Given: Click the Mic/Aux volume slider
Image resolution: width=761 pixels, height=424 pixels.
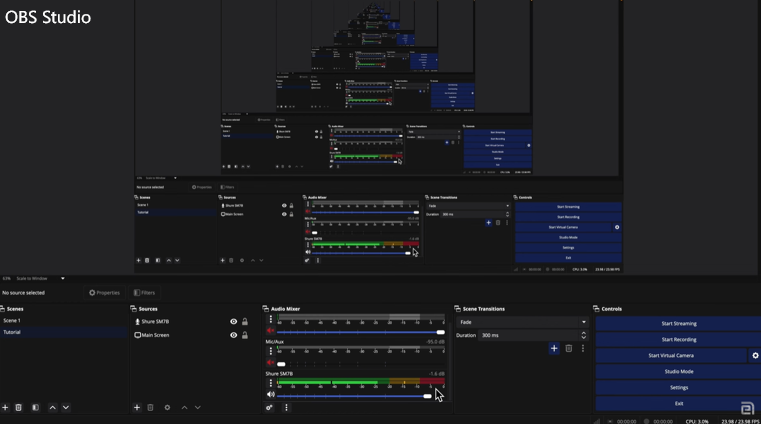Looking at the screenshot, I should [360, 364].
